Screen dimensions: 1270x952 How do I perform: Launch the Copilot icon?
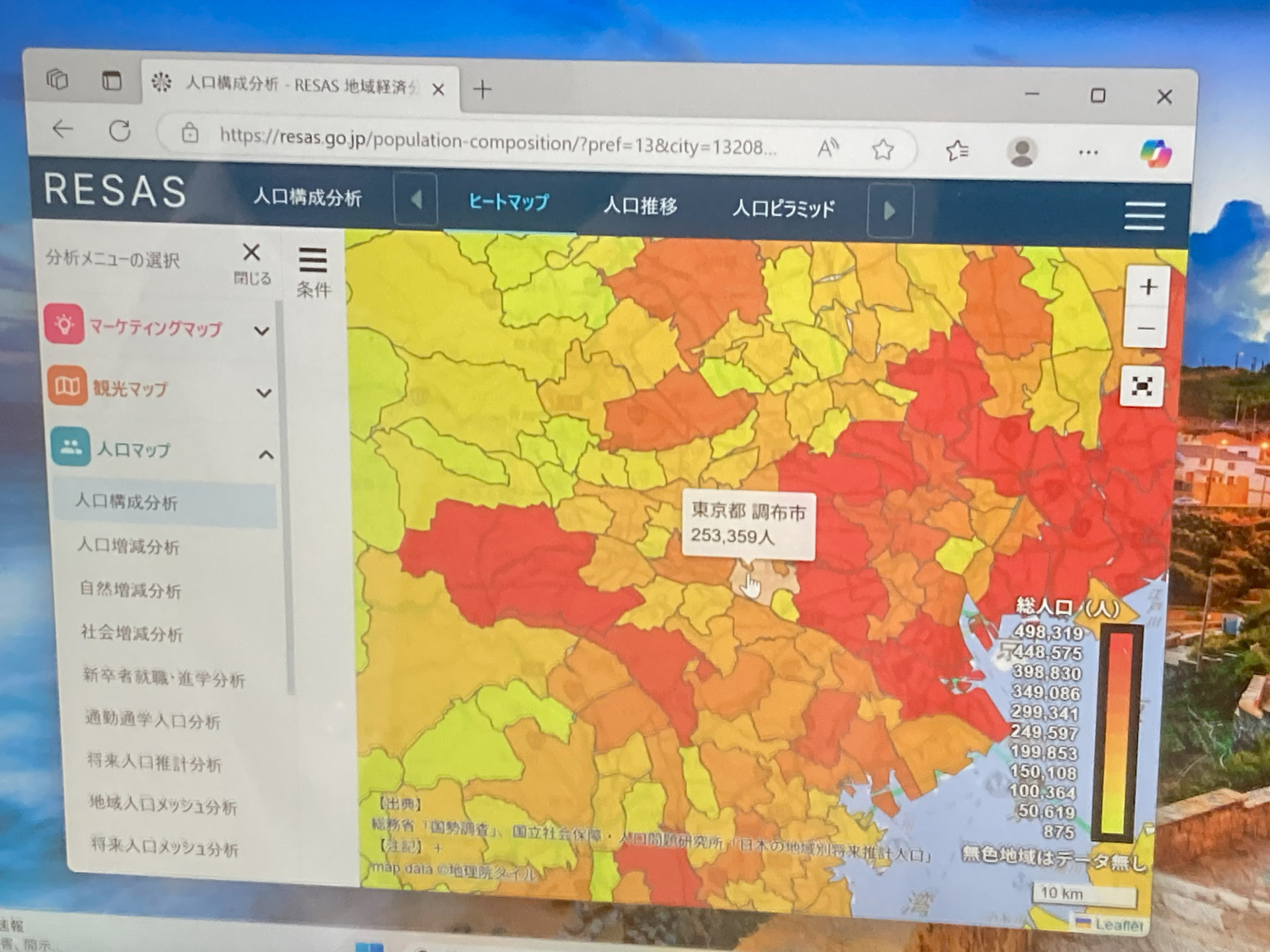1156,153
